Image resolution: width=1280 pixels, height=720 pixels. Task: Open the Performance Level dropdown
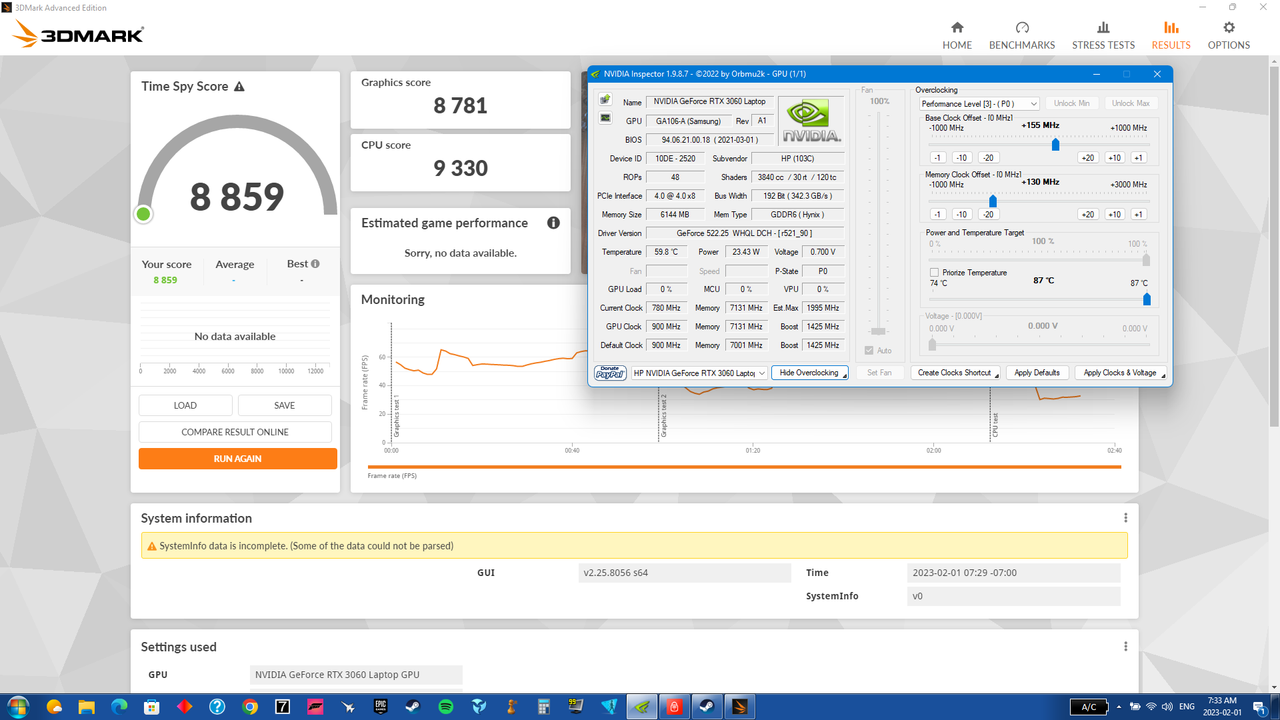[980, 103]
